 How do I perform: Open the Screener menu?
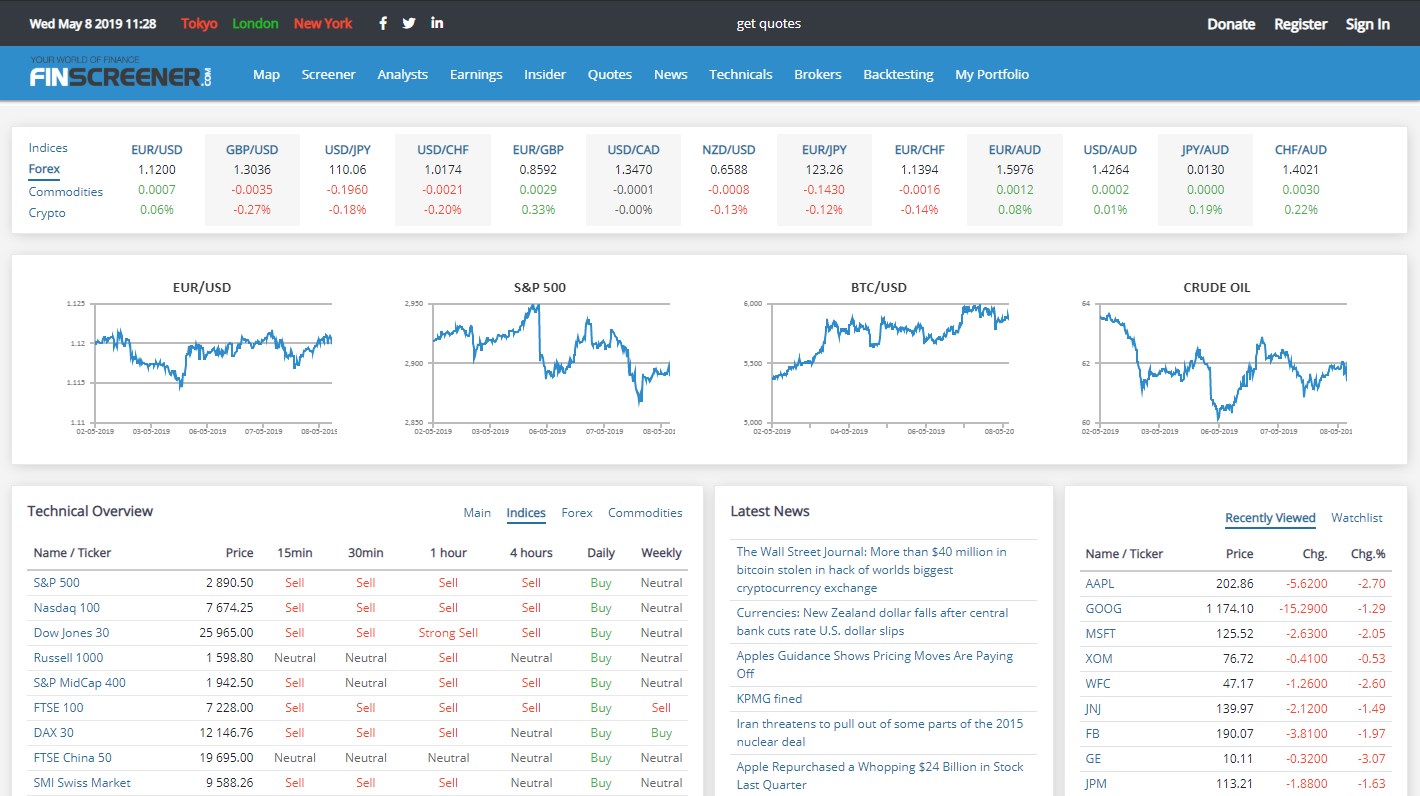click(x=329, y=74)
